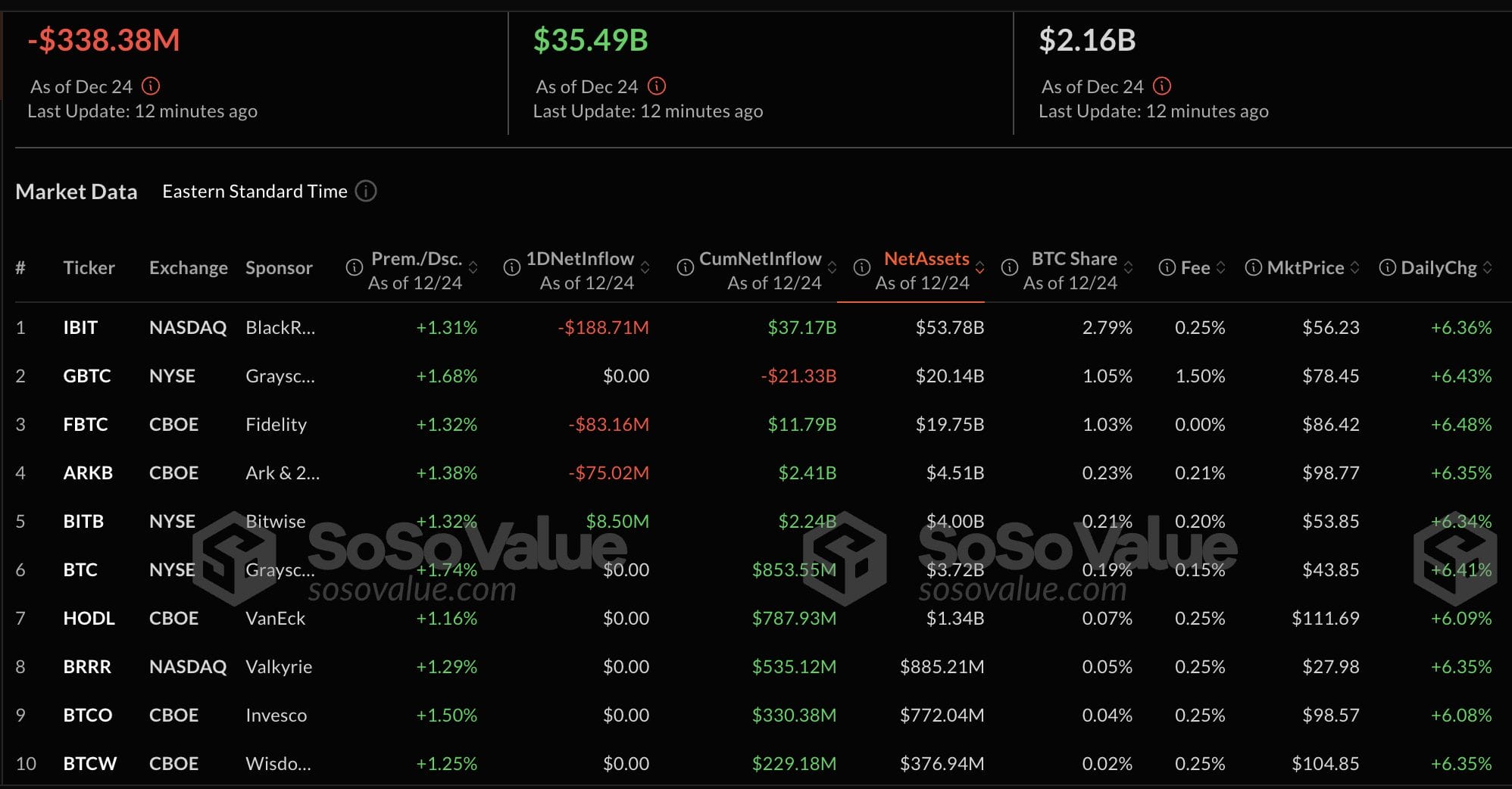Sort by Prem./Dsc. using sort arrows

[473, 267]
